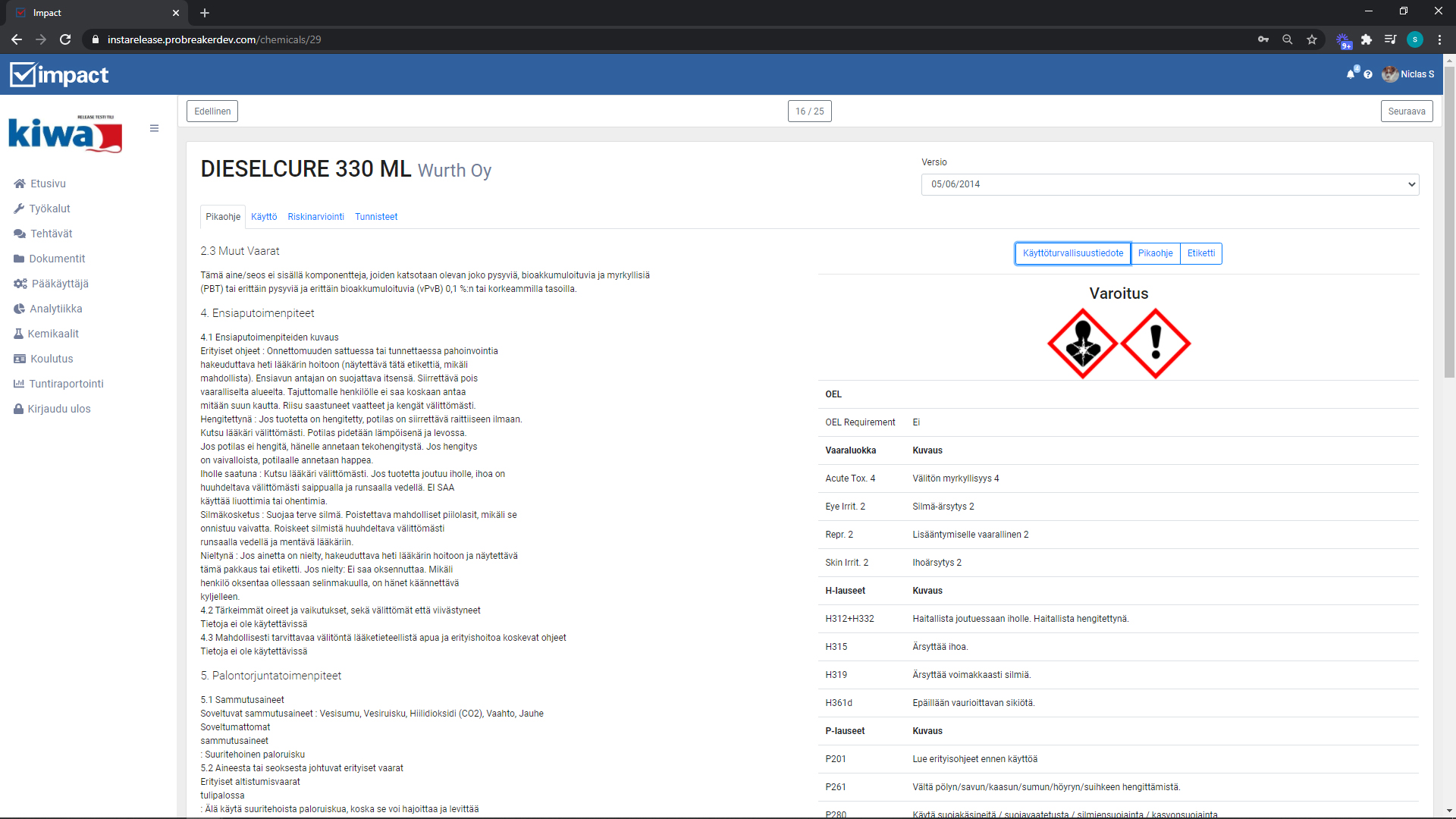Open the browser zoom magnifier icon

pos(1288,39)
